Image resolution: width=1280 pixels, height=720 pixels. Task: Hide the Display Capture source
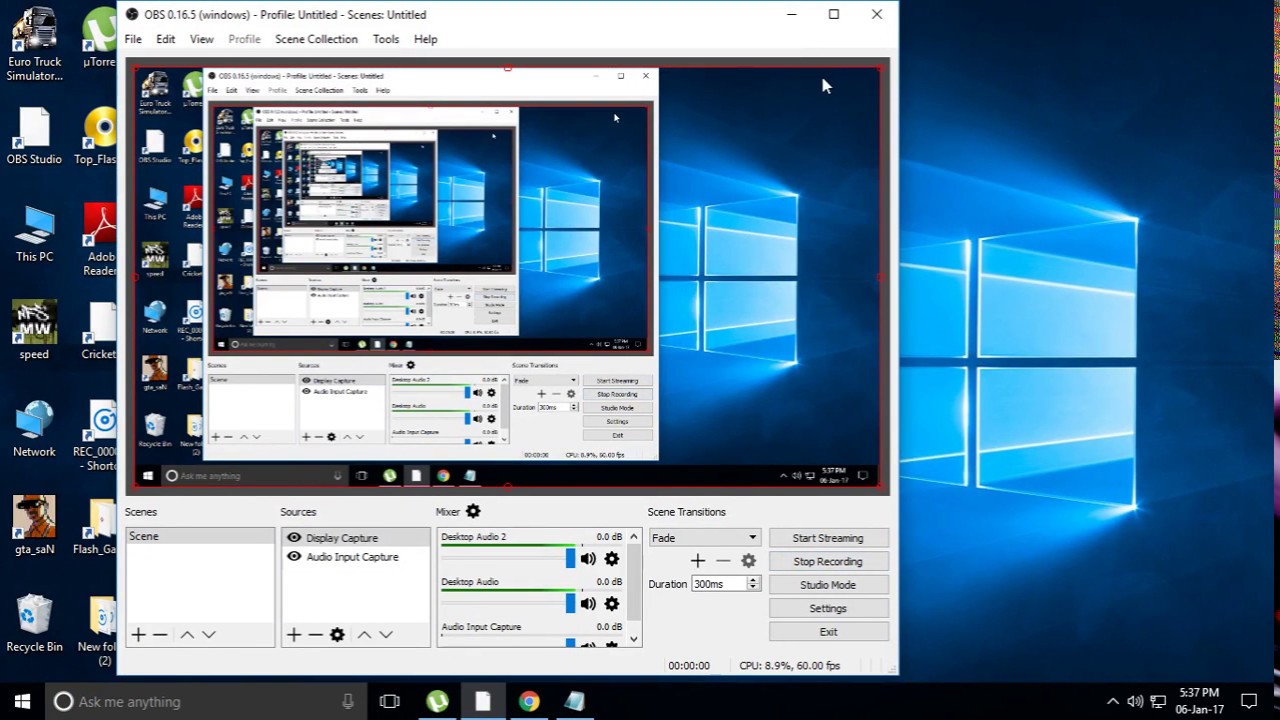pos(294,537)
